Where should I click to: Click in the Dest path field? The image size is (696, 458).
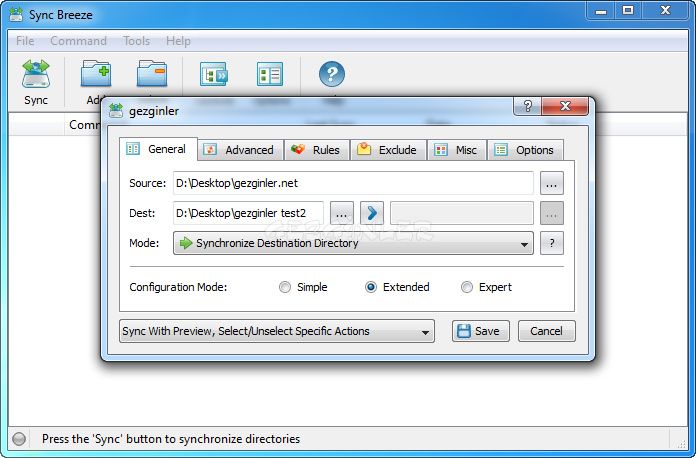click(x=248, y=213)
